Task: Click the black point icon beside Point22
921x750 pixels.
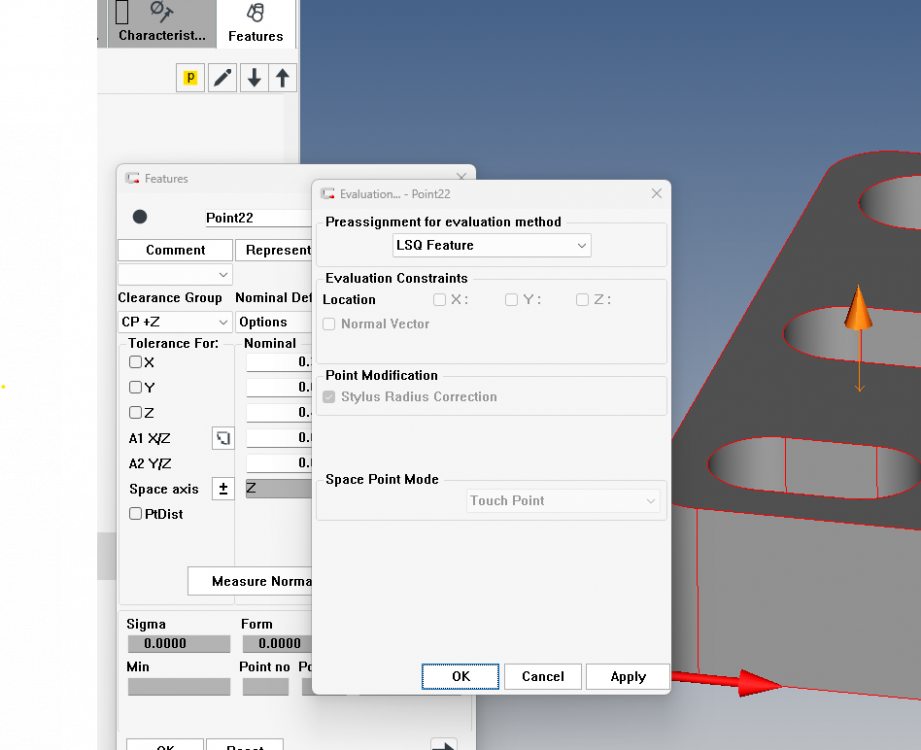Action: [140, 217]
